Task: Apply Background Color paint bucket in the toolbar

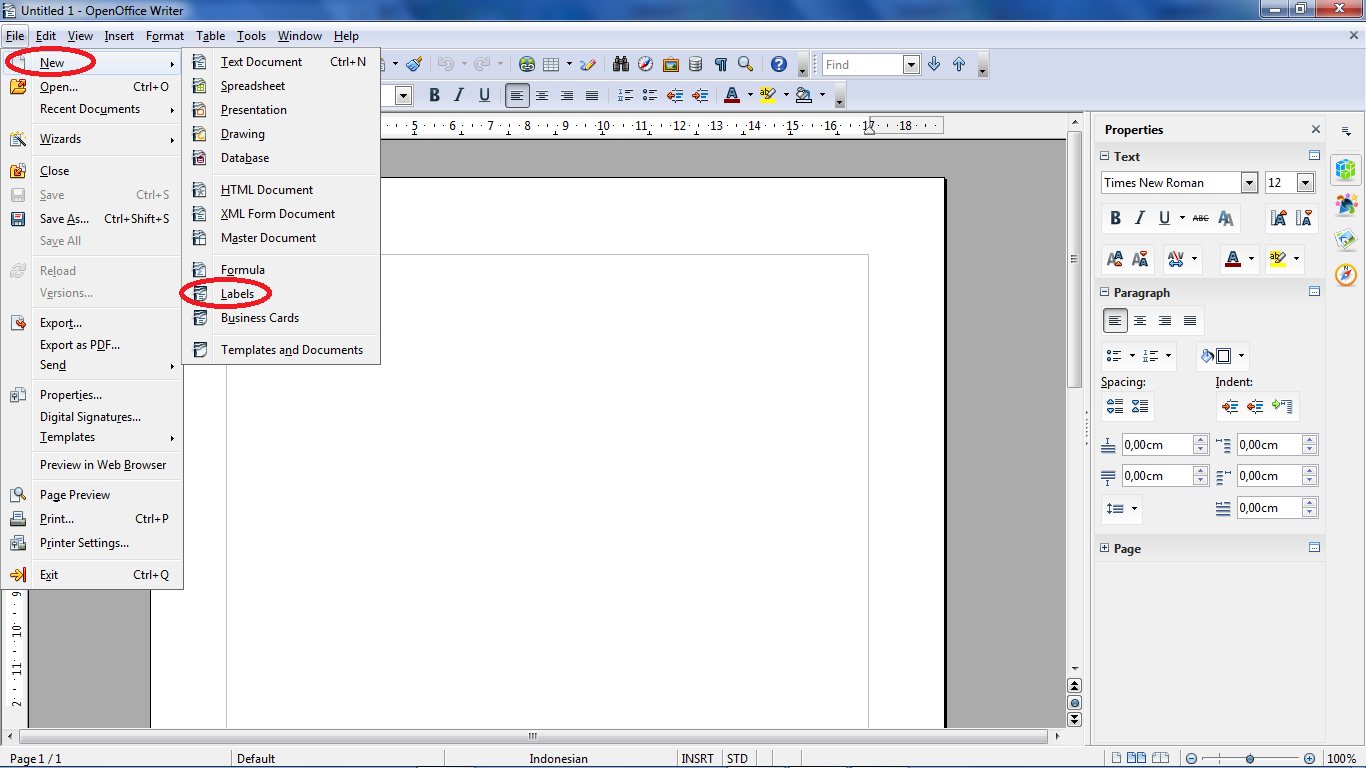Action: pos(803,96)
